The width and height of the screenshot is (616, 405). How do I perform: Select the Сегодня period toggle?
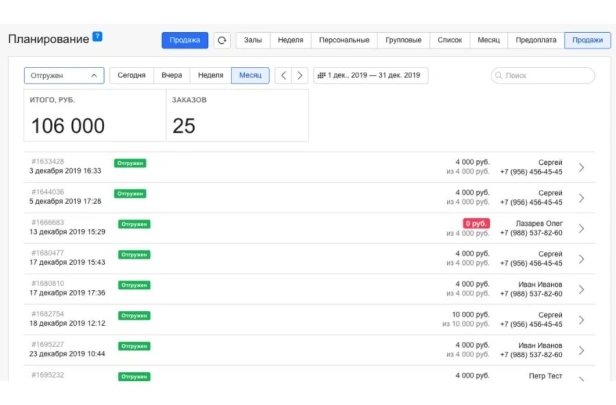tap(131, 76)
